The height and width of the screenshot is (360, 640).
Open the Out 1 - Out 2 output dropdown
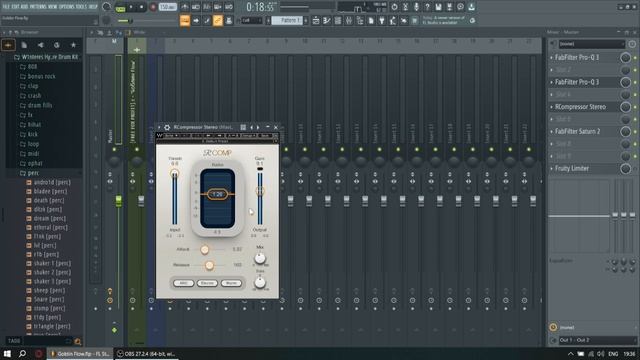pos(594,340)
